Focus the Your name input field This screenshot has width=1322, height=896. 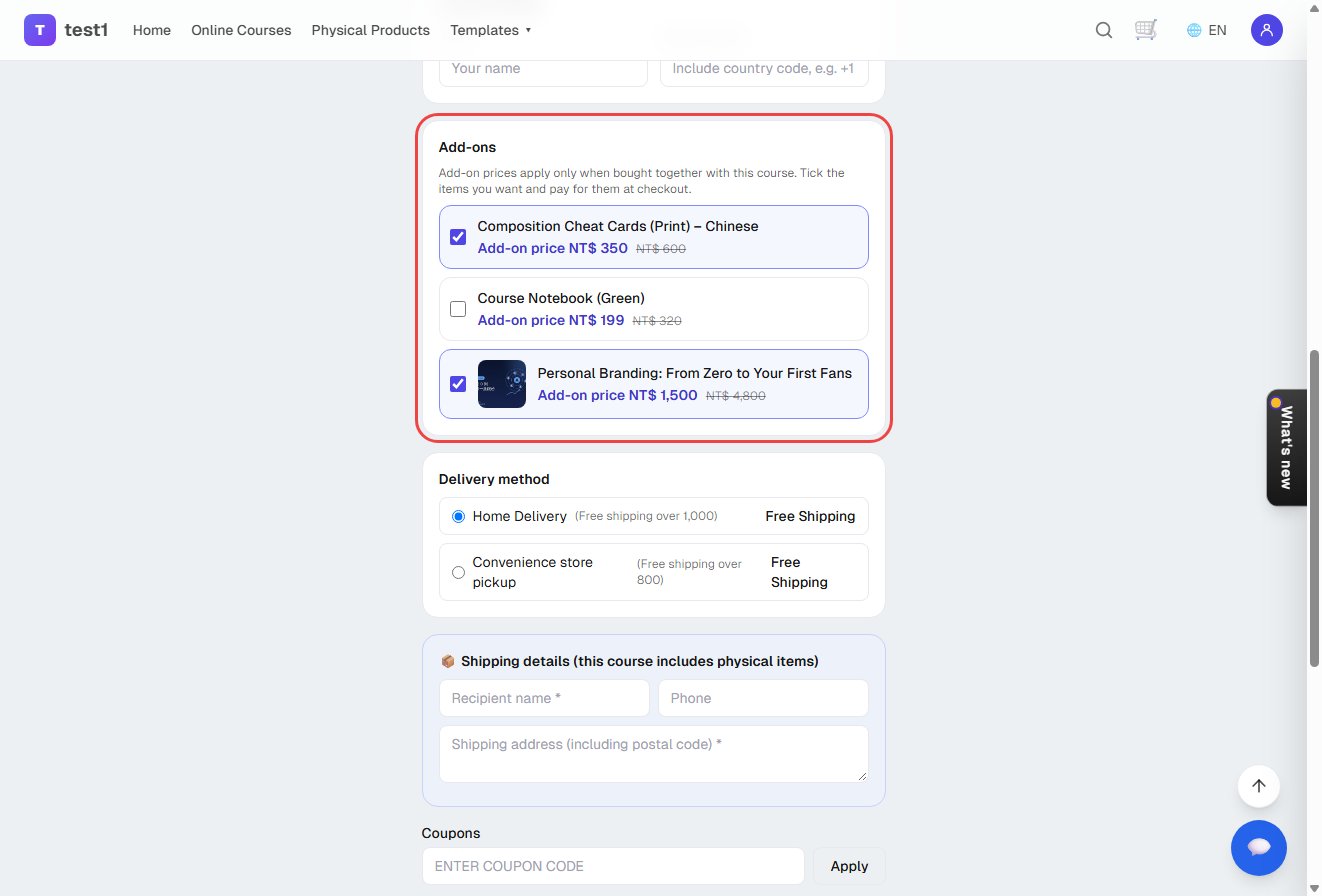[543, 69]
